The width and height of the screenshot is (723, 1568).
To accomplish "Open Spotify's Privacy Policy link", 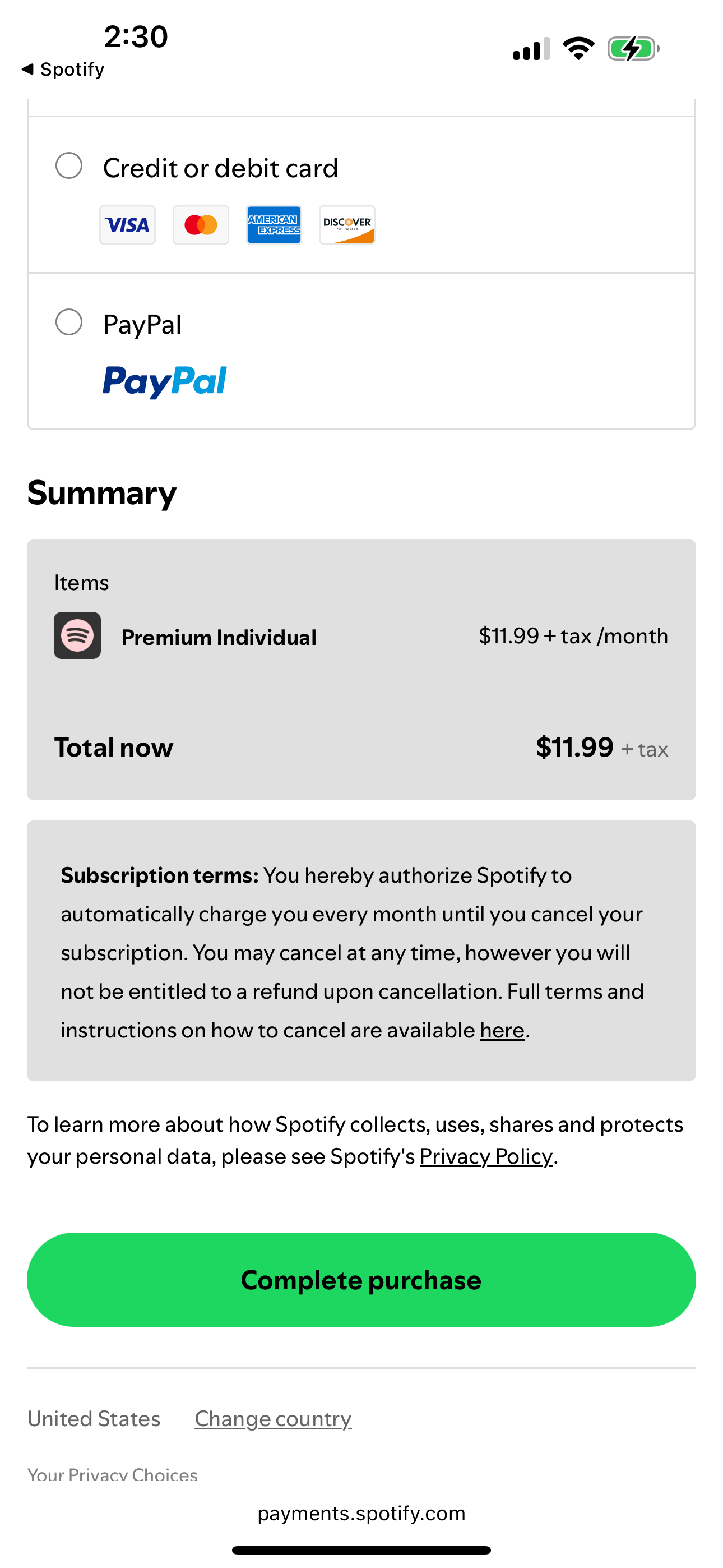I will (486, 1156).
